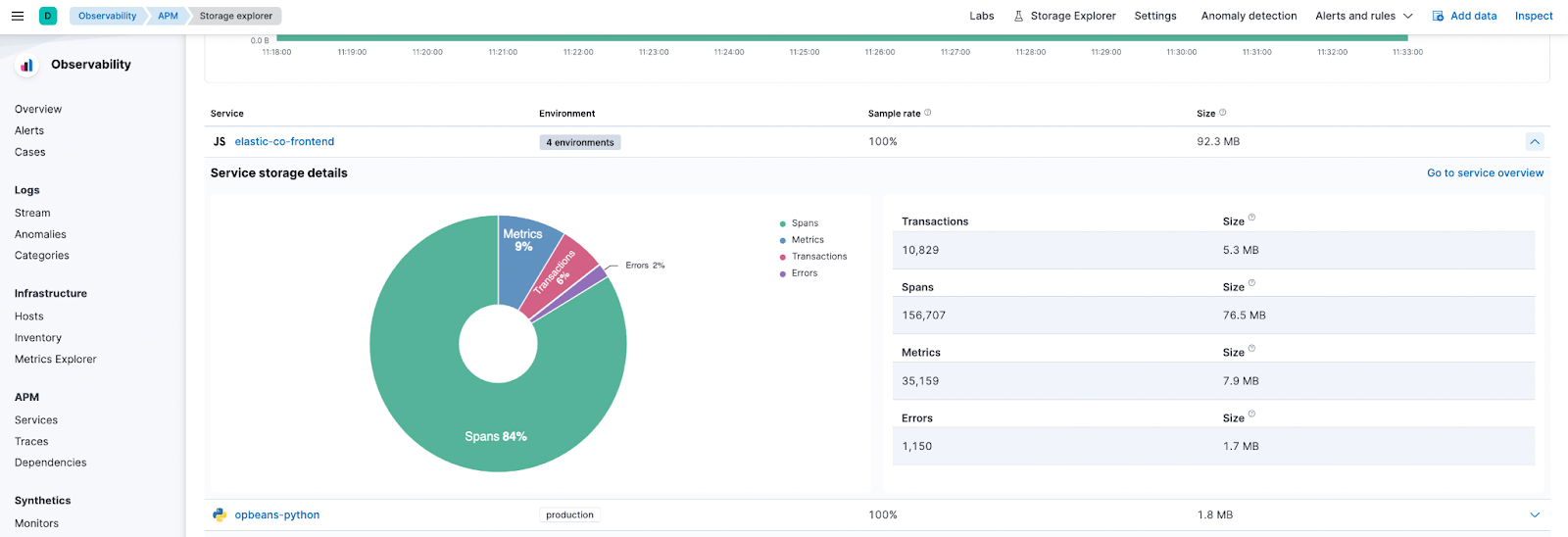
Task: Open the elastic-co-frontend service link
Action: point(284,142)
